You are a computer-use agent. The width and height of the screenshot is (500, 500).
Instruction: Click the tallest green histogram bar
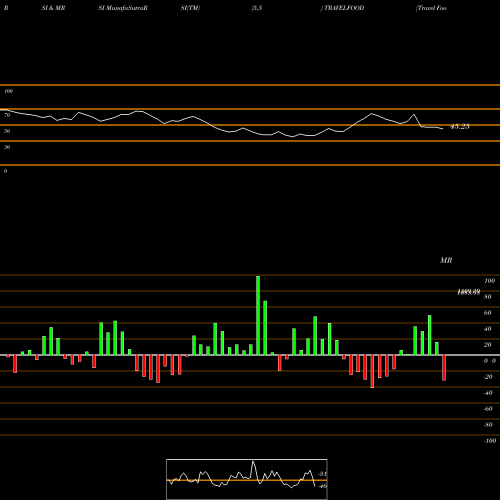pos(258,315)
